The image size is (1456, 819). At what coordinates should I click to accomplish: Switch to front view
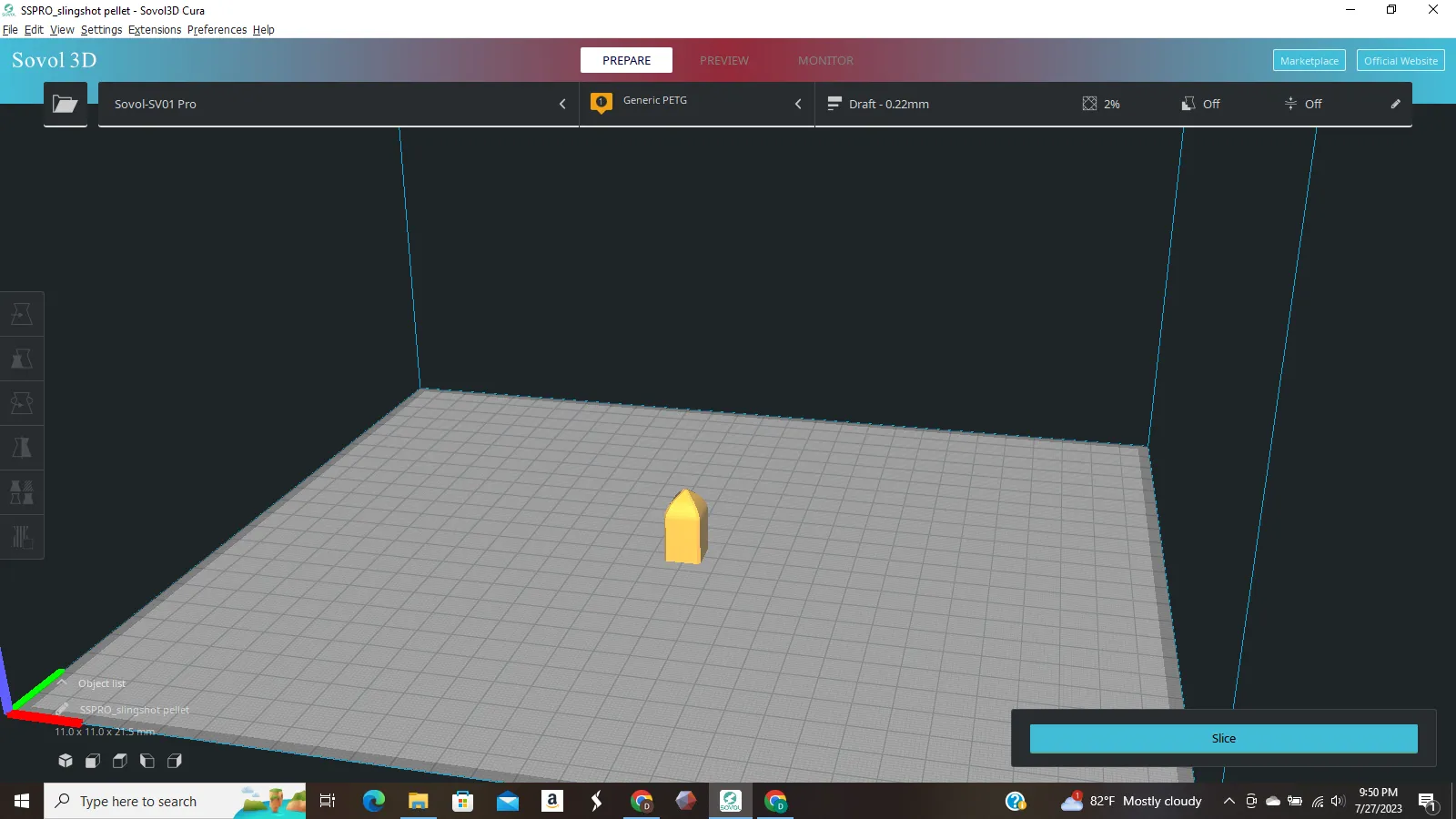tap(93, 761)
